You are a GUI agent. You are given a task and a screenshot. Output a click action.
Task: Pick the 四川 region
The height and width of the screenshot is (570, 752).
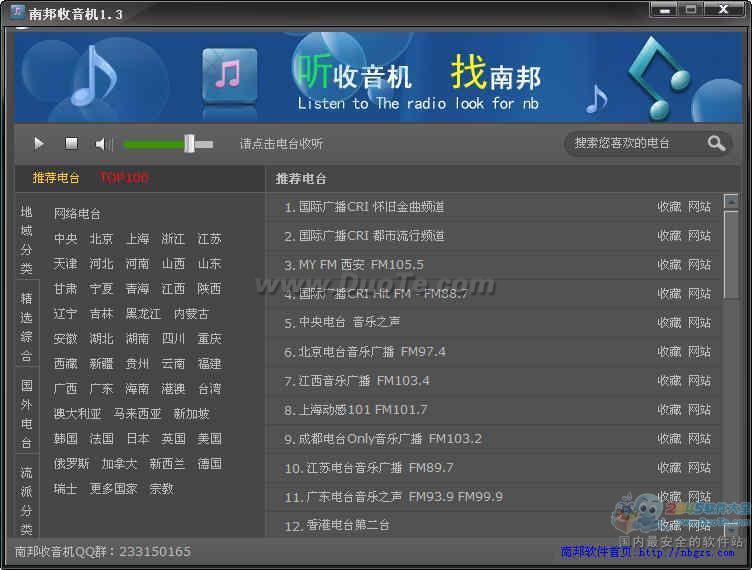173,338
